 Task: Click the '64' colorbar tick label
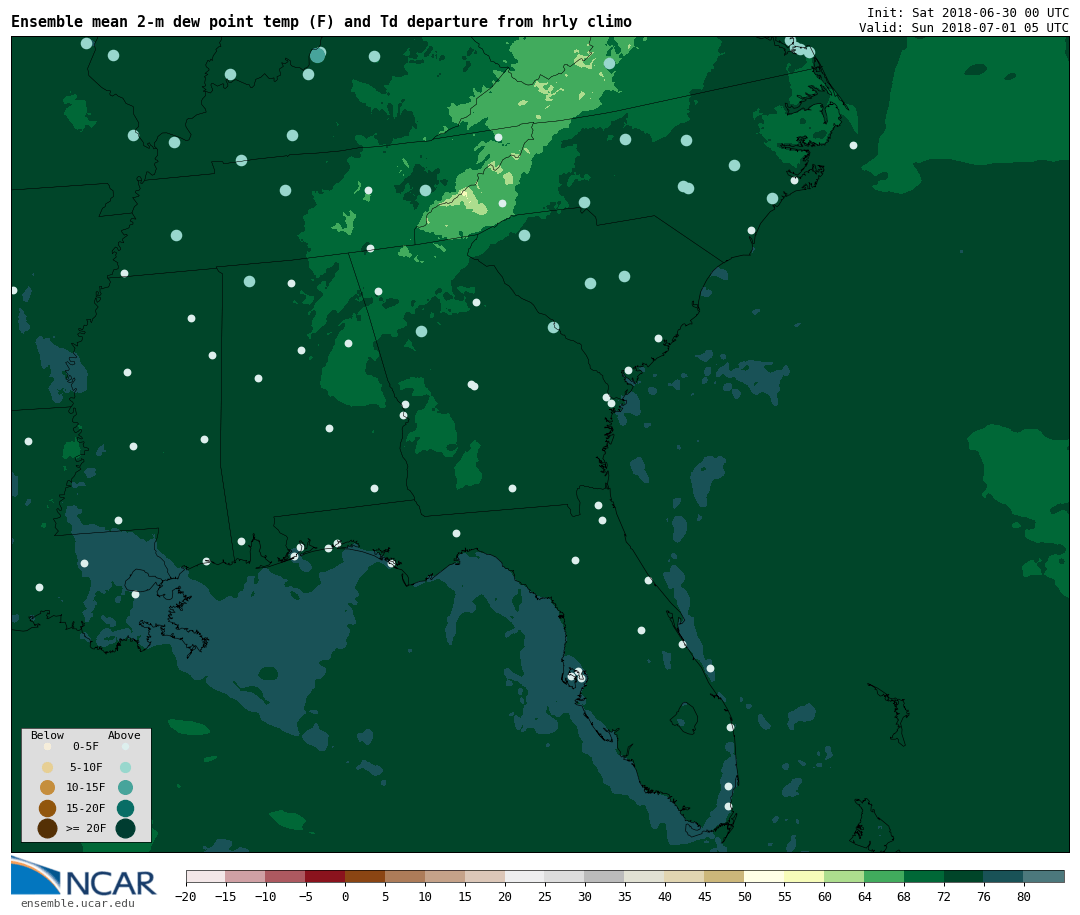click(x=864, y=896)
